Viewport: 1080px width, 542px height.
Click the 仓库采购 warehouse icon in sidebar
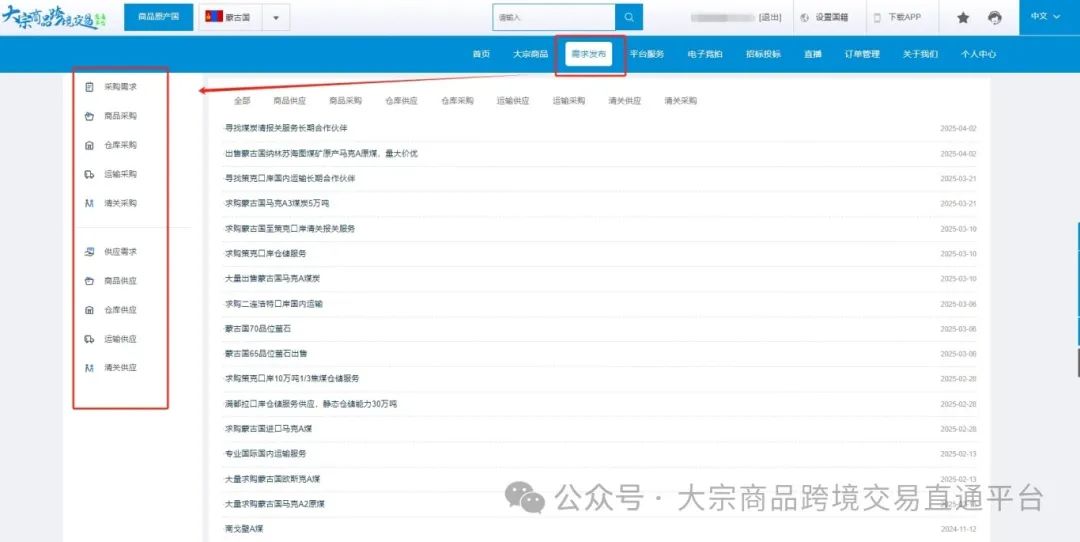click(90, 145)
